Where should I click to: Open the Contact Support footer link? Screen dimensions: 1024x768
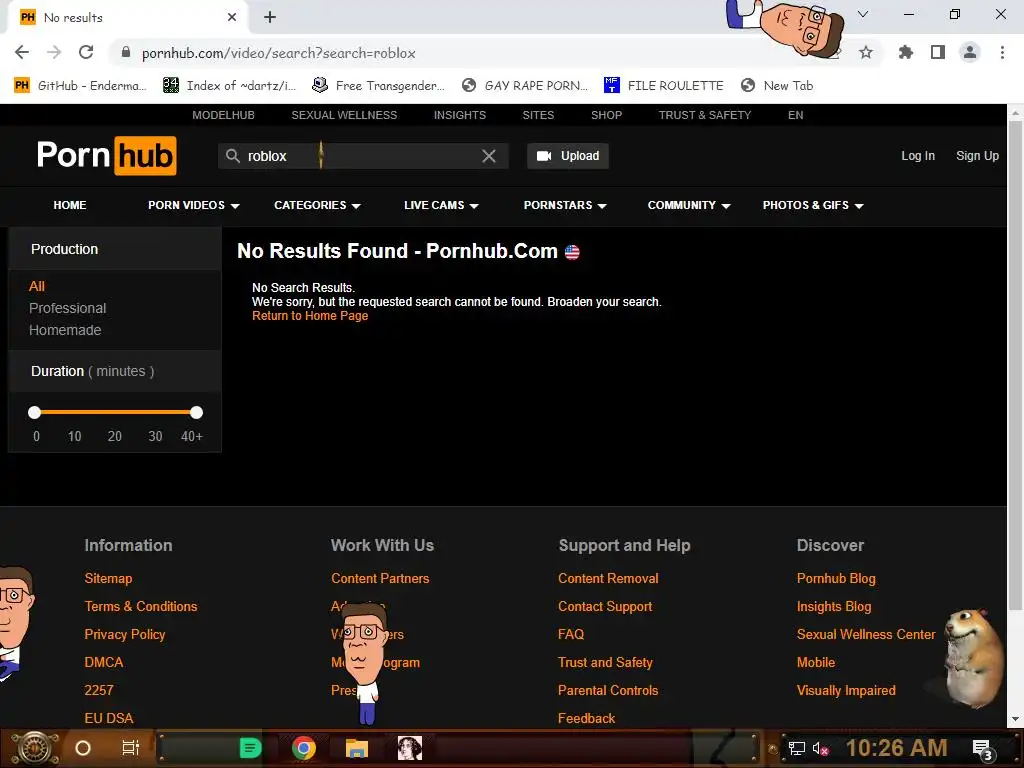pyautogui.click(x=605, y=607)
